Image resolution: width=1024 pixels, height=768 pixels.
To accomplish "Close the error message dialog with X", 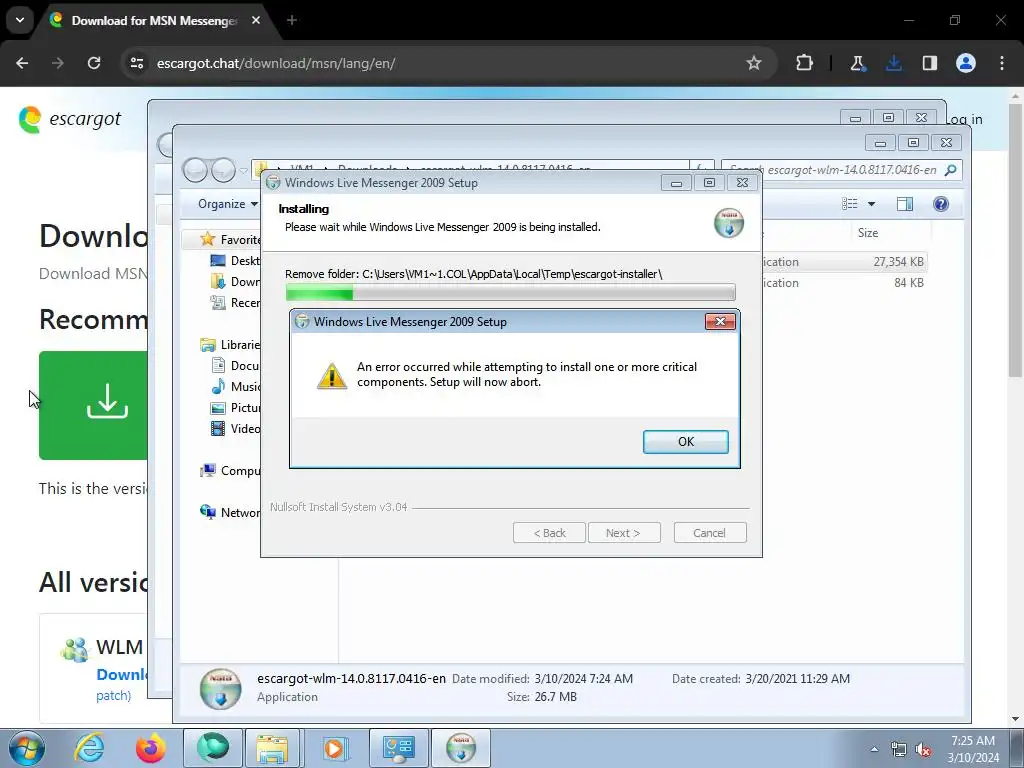I will pos(720,321).
